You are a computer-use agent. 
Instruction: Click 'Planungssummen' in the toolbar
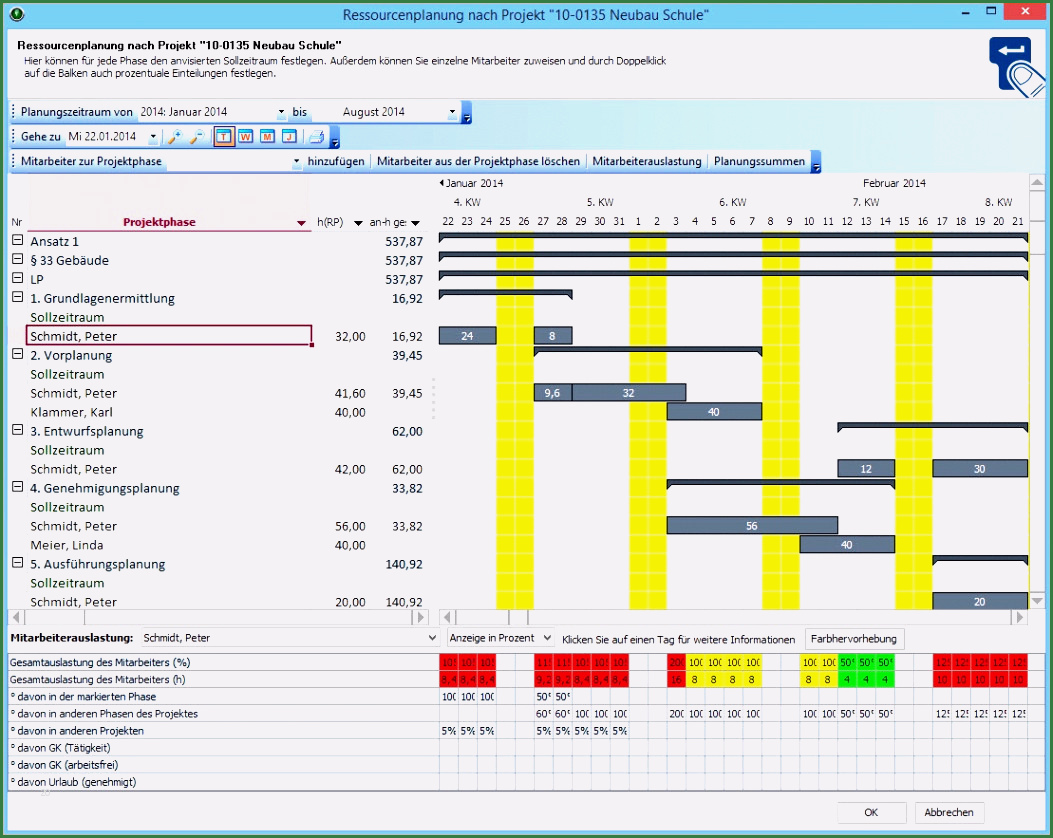point(759,161)
